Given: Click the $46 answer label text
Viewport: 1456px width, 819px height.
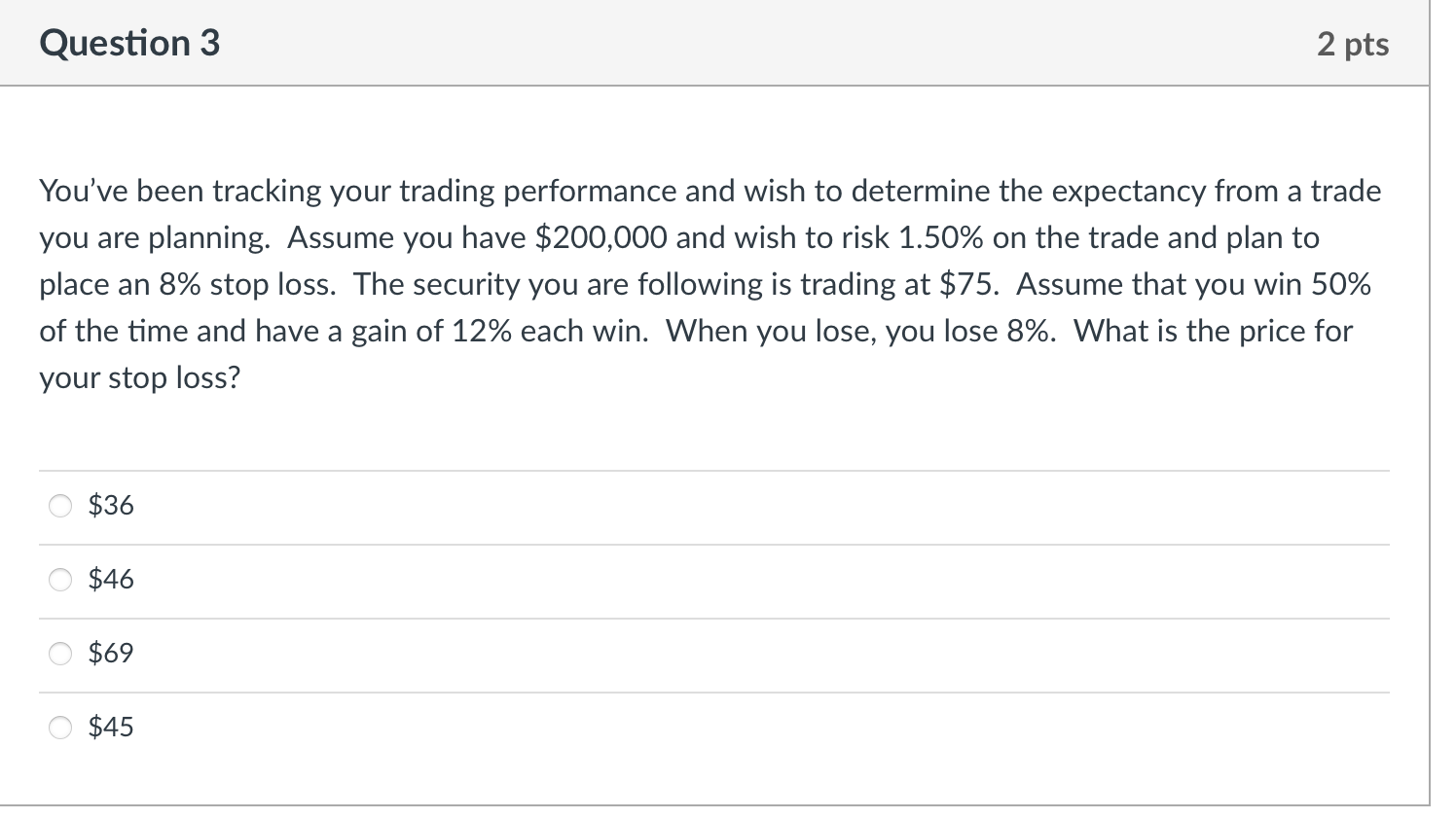Looking at the screenshot, I should coord(110,579).
